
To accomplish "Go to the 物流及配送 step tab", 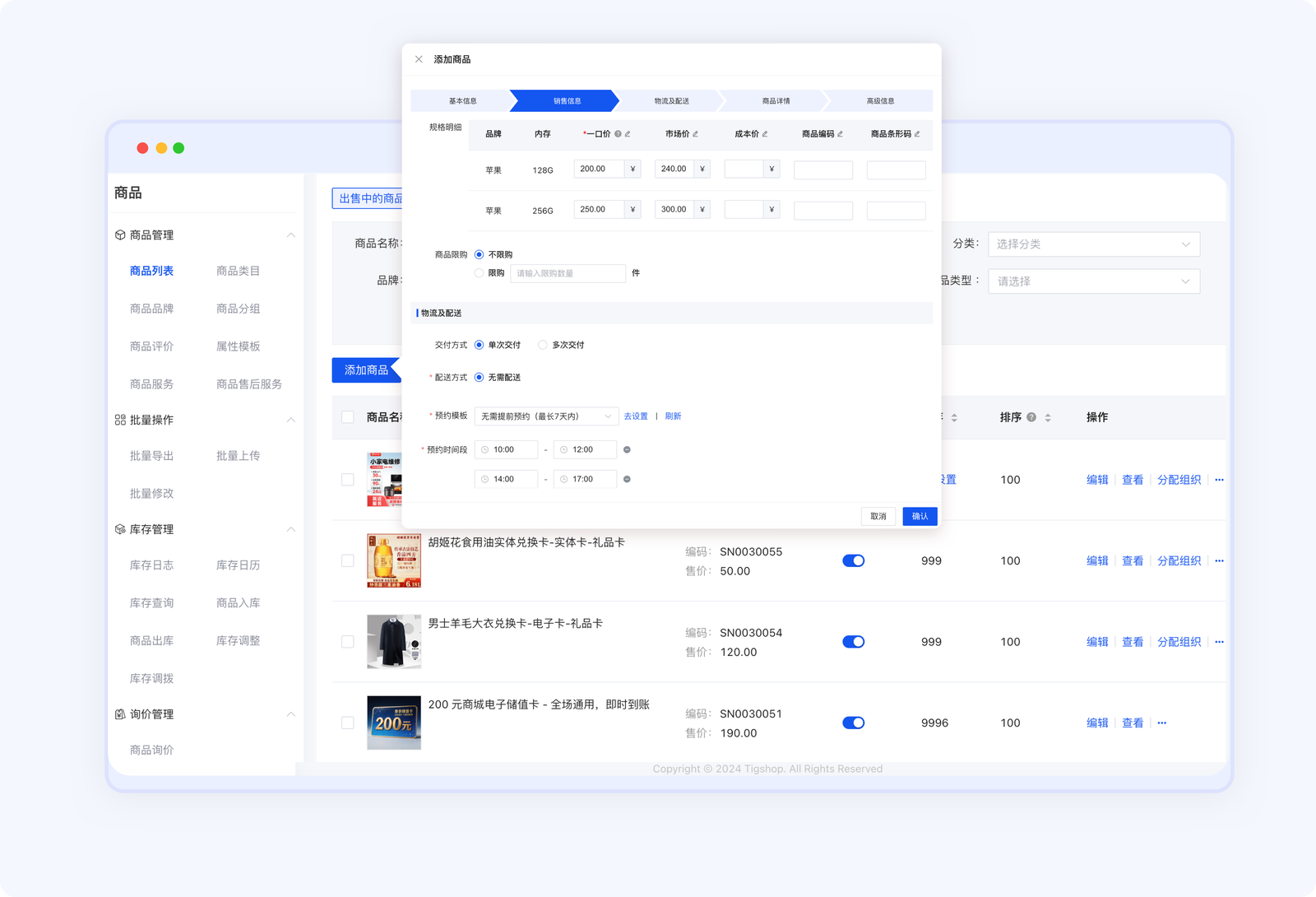I will click(x=671, y=101).
